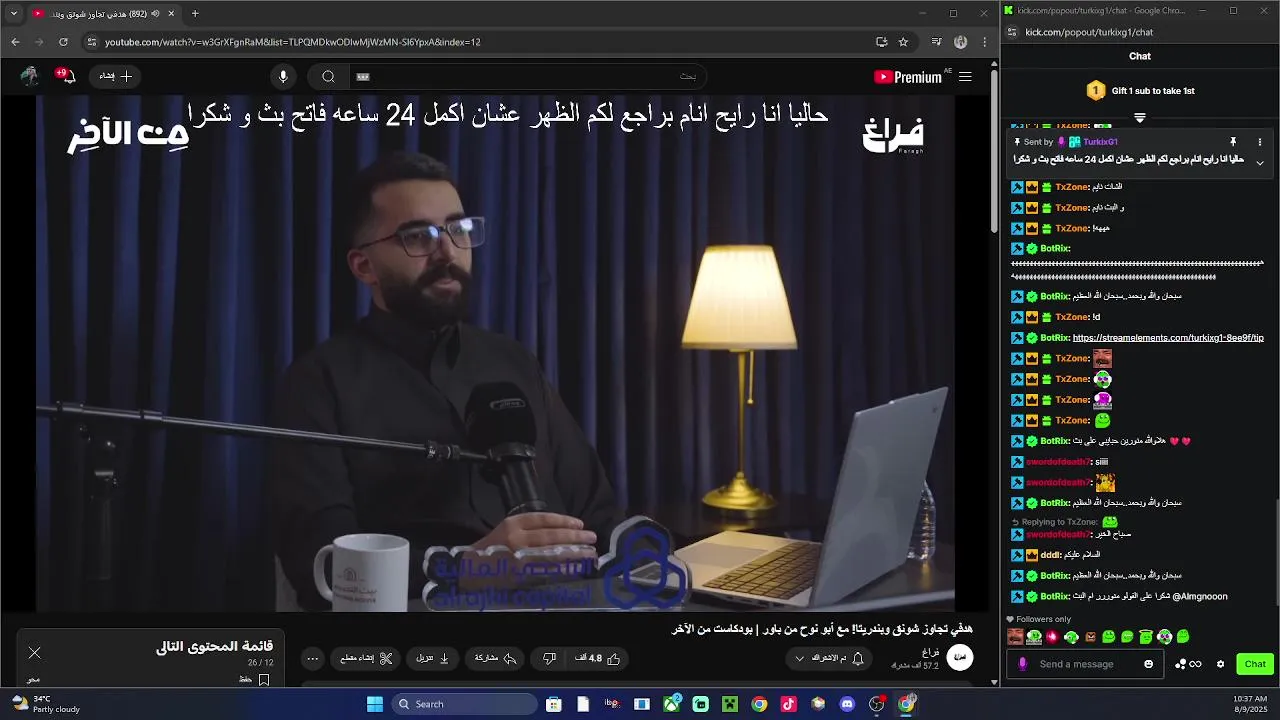Viewport: 1280px width, 720px height.
Task: Click the YouTube voice search microphone icon
Action: point(283,76)
